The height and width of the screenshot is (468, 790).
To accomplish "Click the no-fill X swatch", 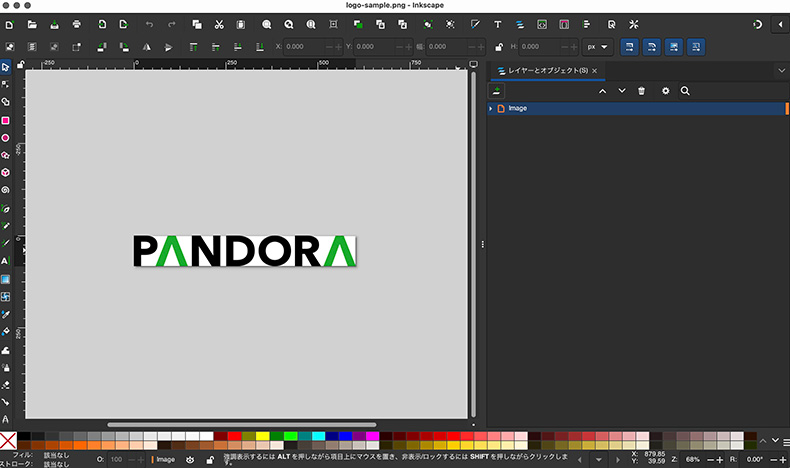I will (x=8, y=441).
